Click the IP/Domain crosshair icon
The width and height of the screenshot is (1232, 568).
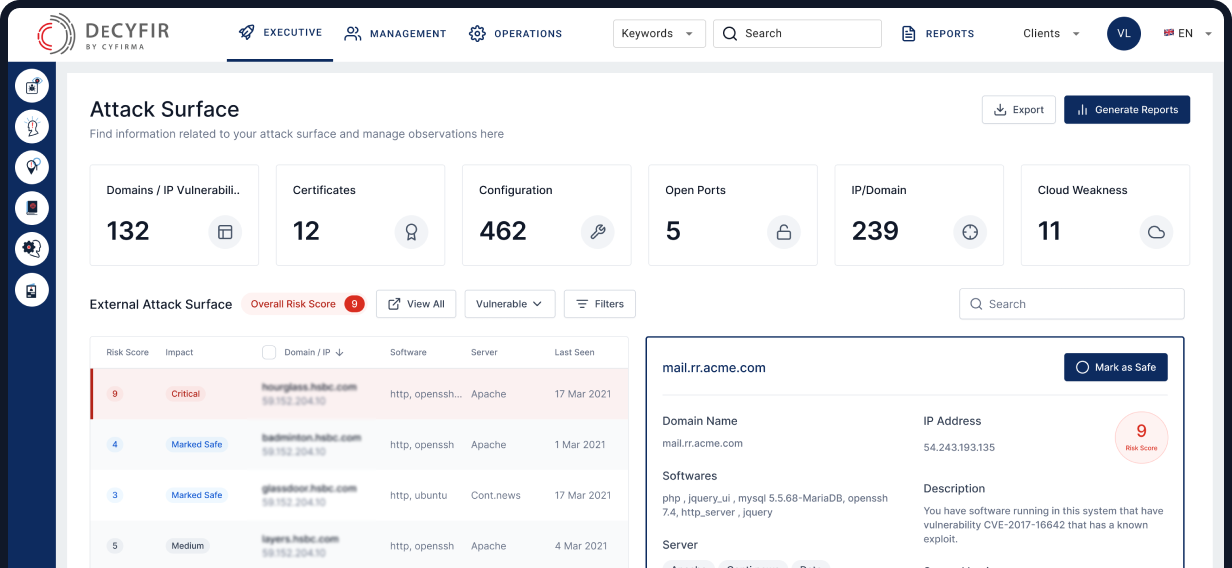pyautogui.click(x=970, y=232)
